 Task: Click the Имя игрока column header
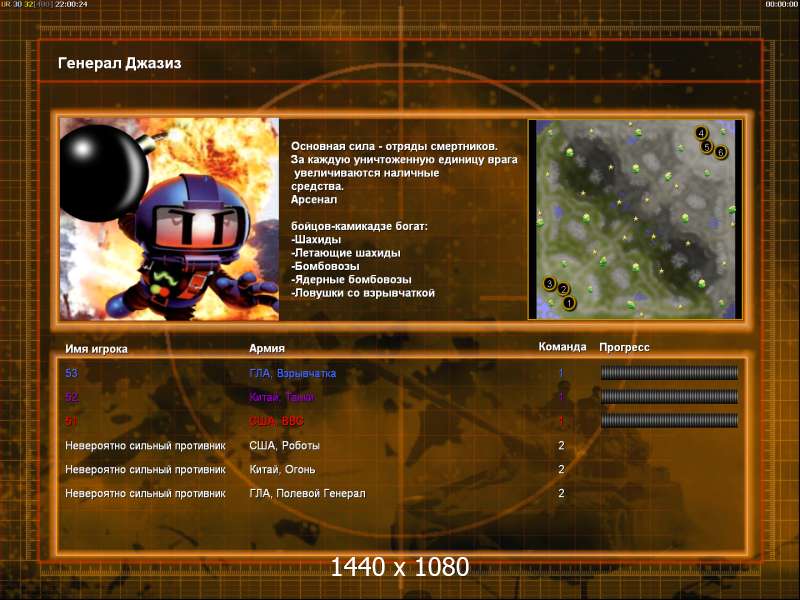pyautogui.click(x=96, y=349)
